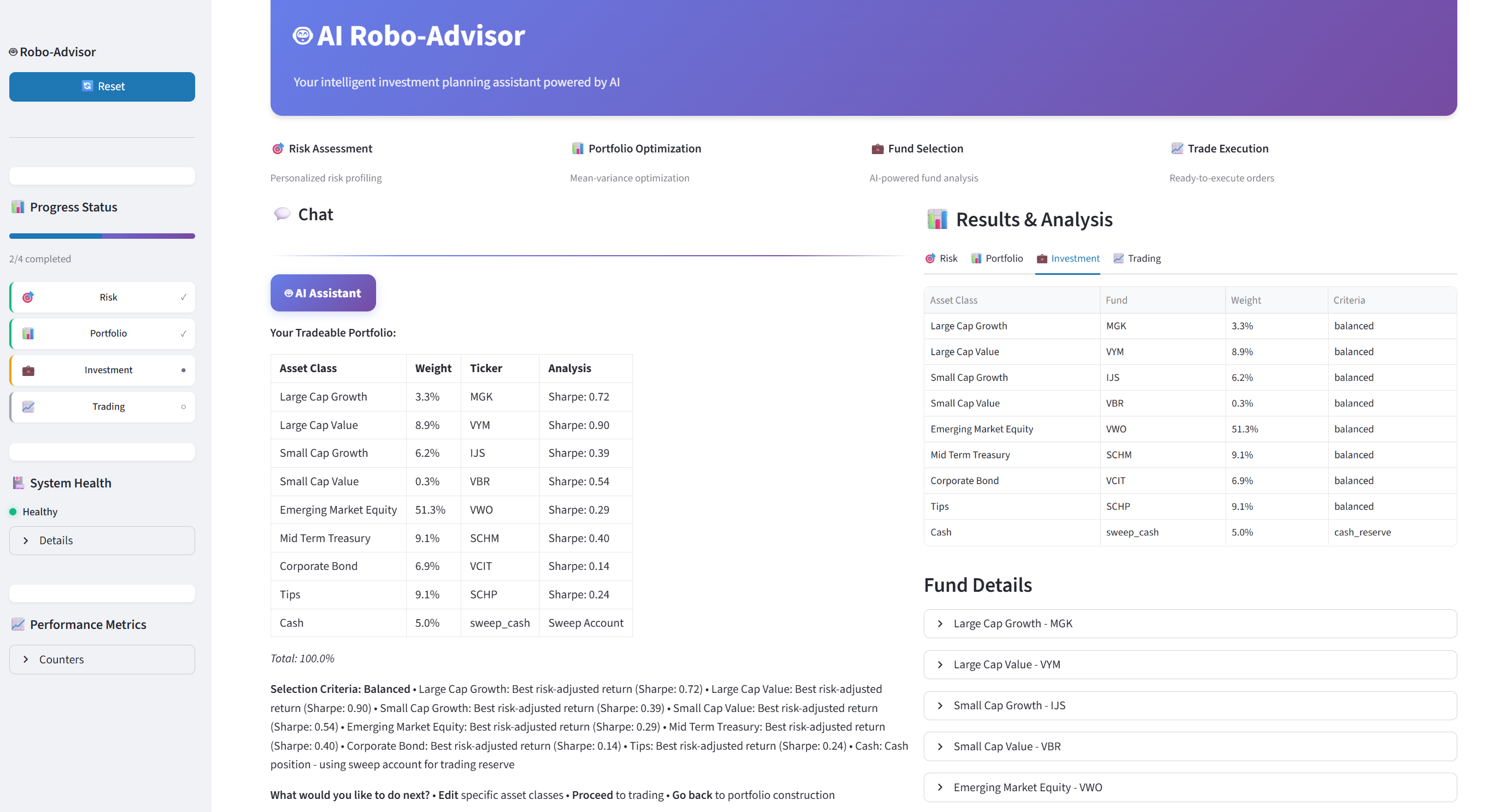Click the Investment briefcase icon in sidebar
The image size is (1495, 812).
point(28,370)
